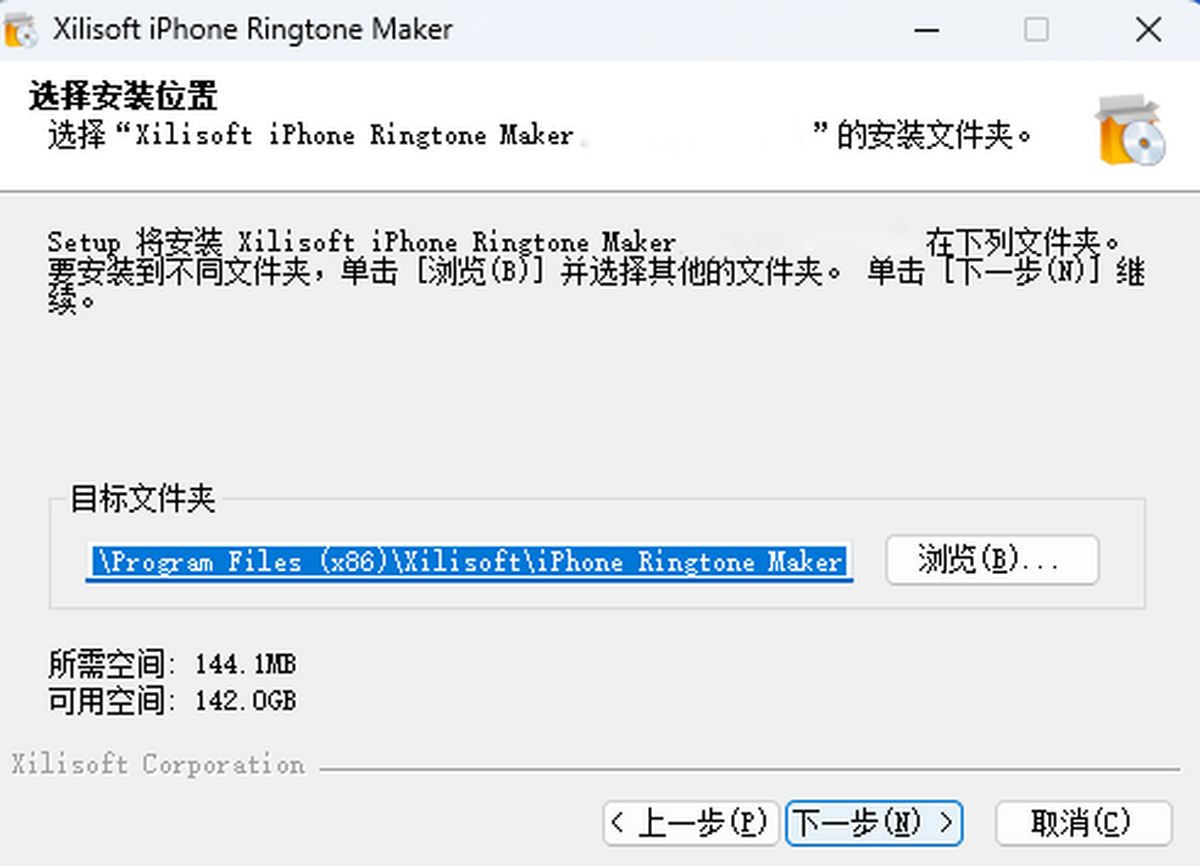Click the Xilisoft Corporation branding text

coord(158,765)
